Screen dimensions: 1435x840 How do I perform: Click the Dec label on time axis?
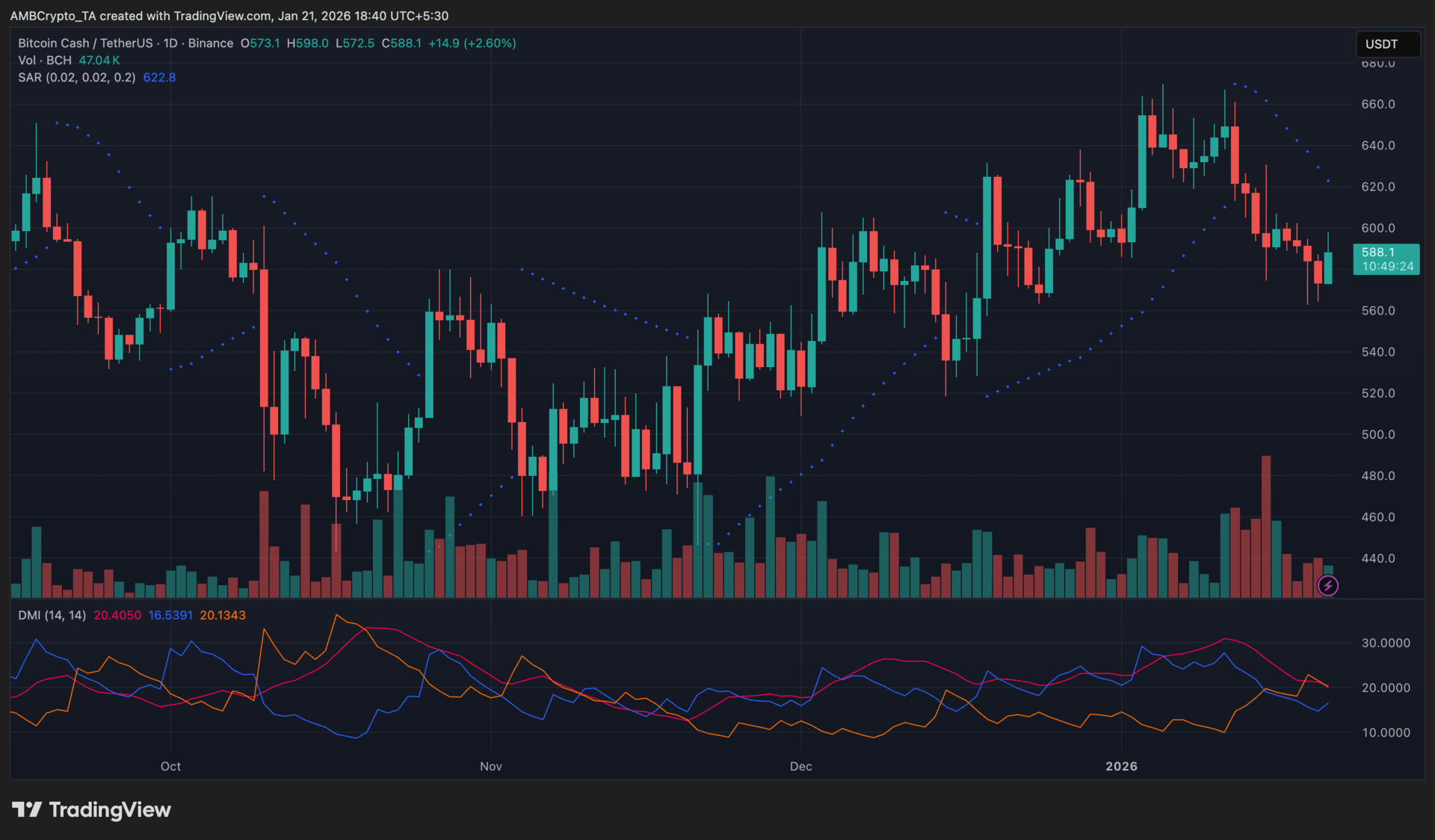(800, 766)
